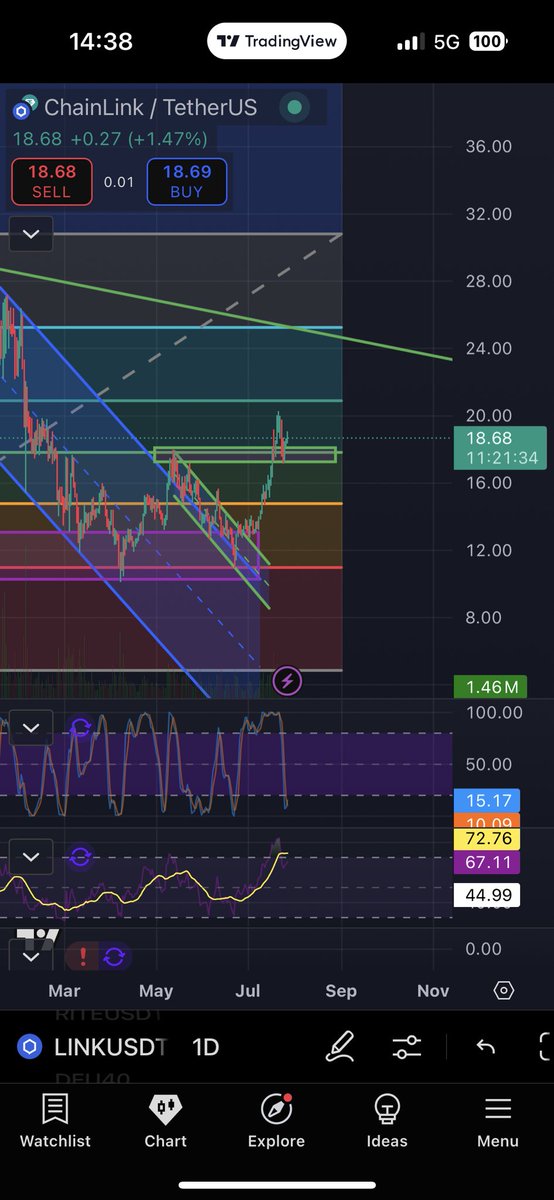Viewport: 554px width, 1200px height.
Task: Open the Explore tab
Action: pyautogui.click(x=276, y=1121)
